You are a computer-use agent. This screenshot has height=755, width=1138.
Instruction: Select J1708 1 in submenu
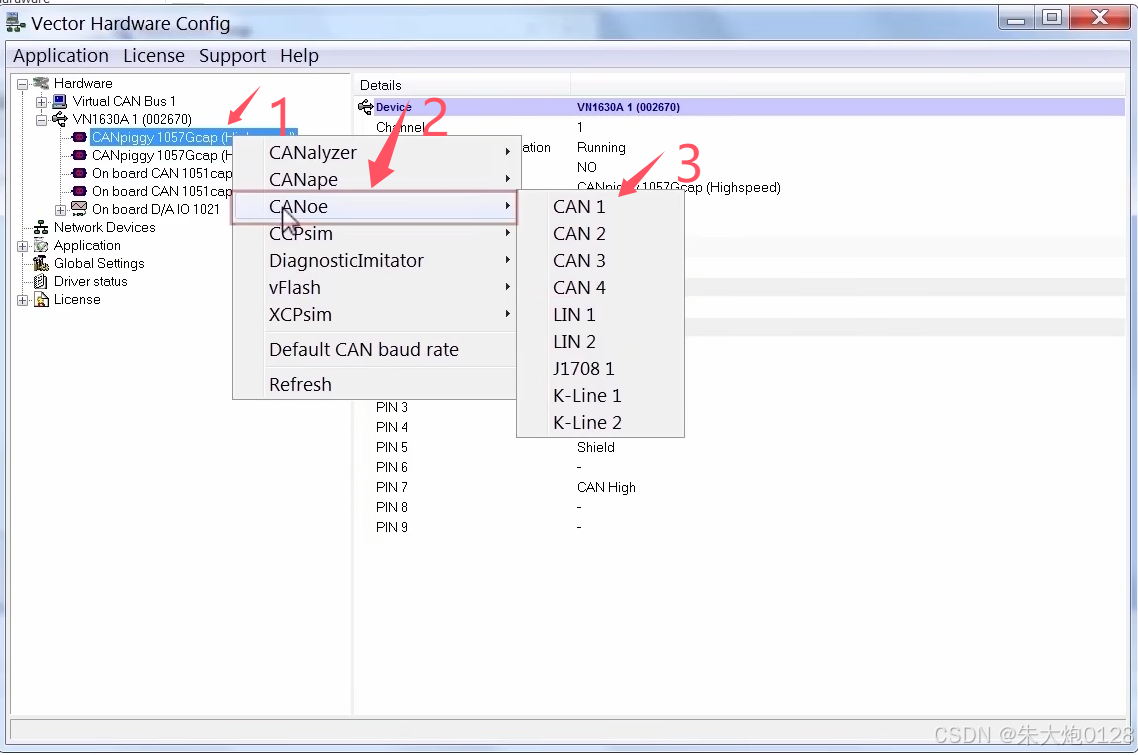[600, 369]
